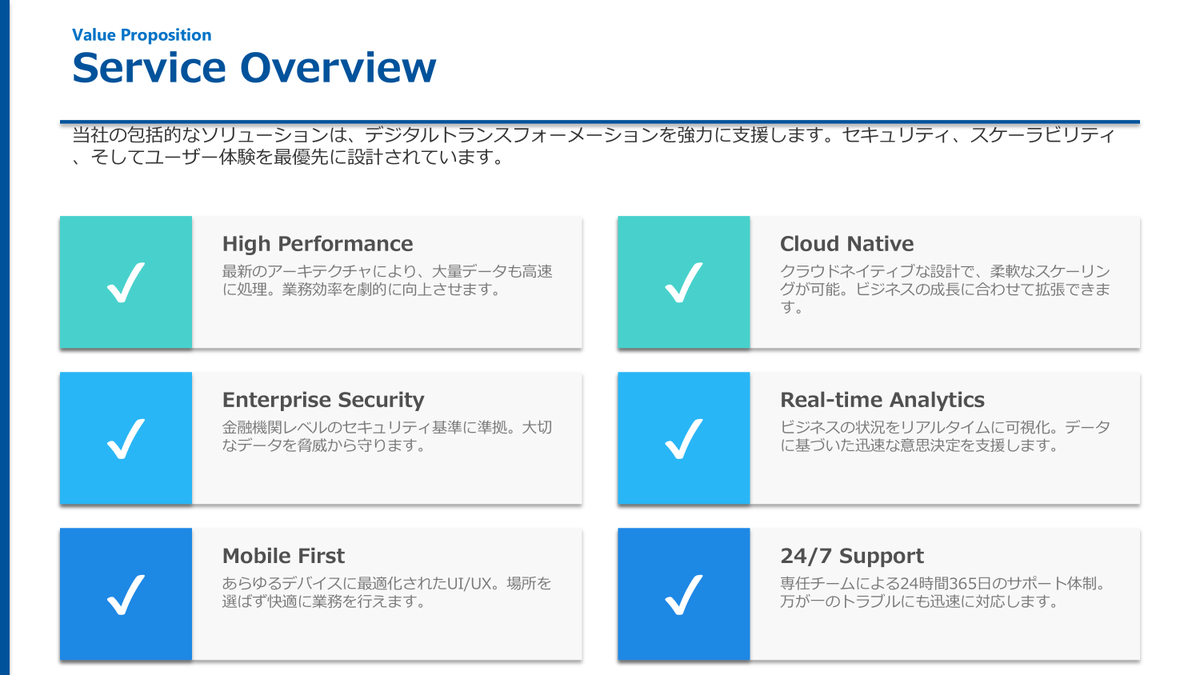Toggle the checkmark on the Cloud Native card
The width and height of the screenshot is (1200, 675).
[x=683, y=282]
